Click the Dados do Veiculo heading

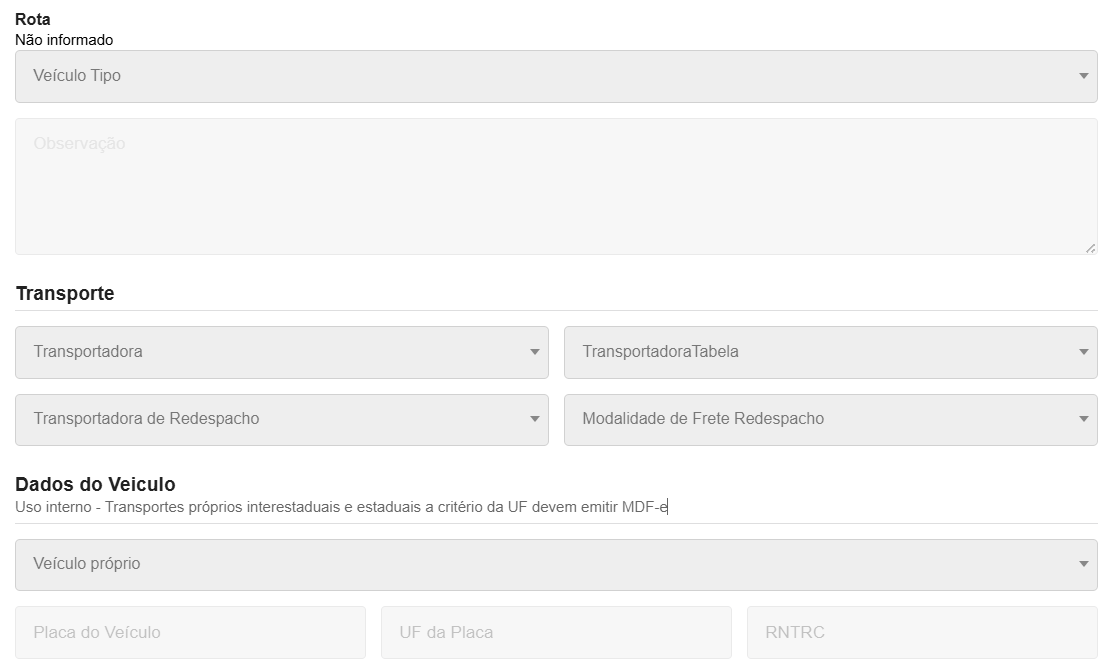(x=95, y=485)
